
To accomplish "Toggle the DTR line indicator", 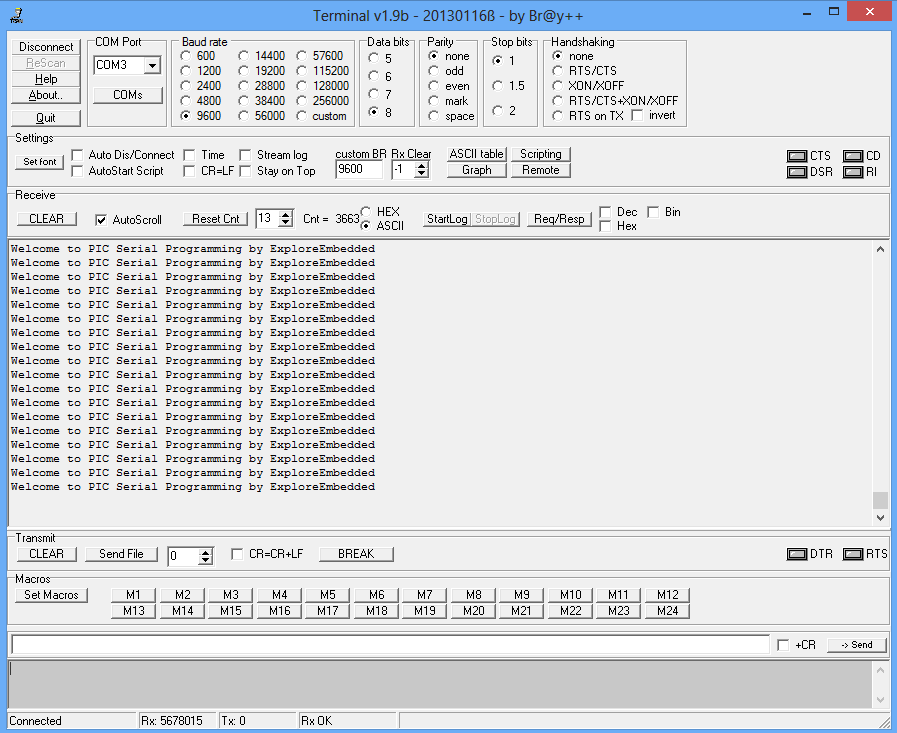I will 796,554.
